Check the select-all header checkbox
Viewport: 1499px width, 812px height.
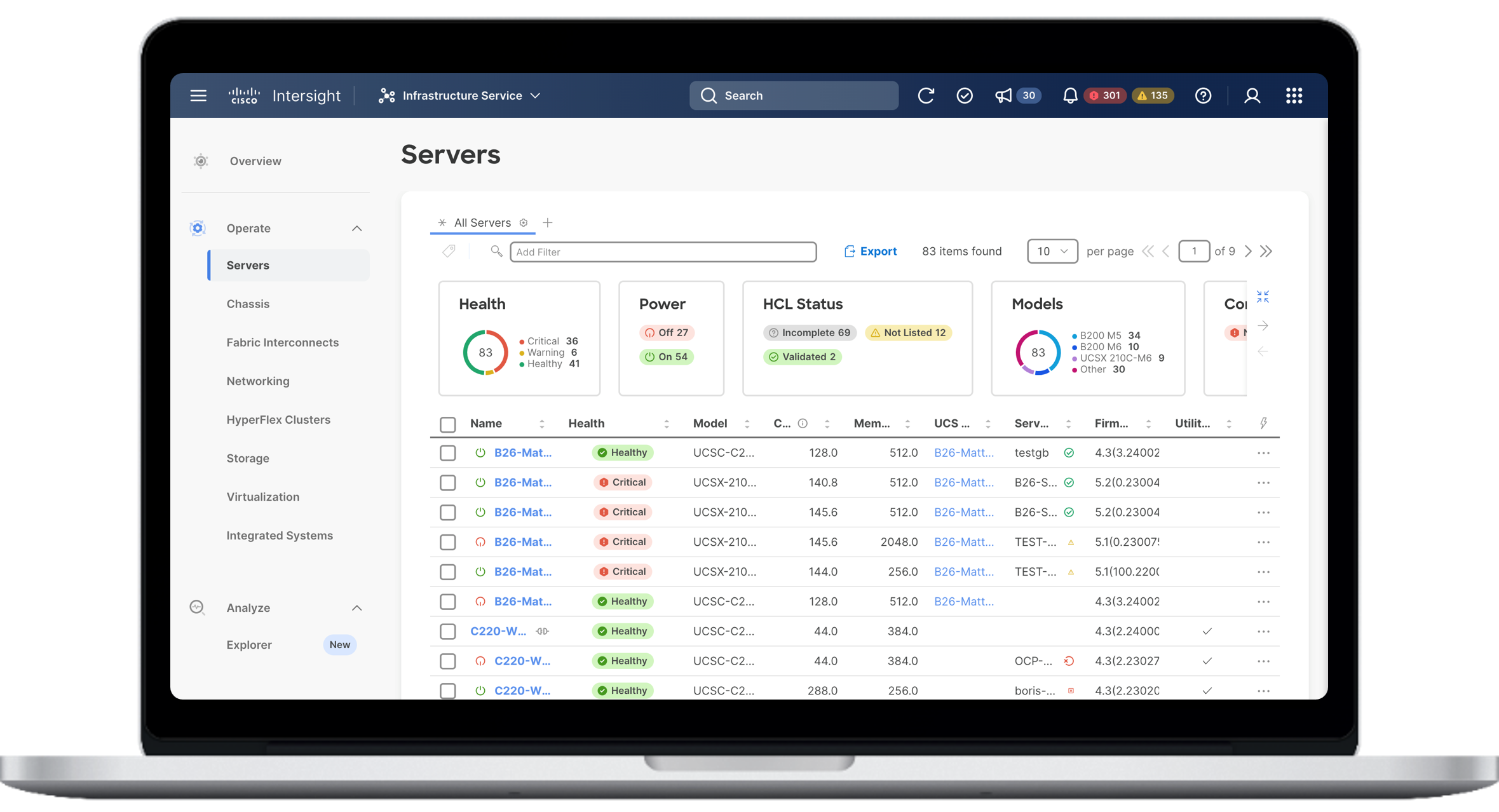click(448, 424)
